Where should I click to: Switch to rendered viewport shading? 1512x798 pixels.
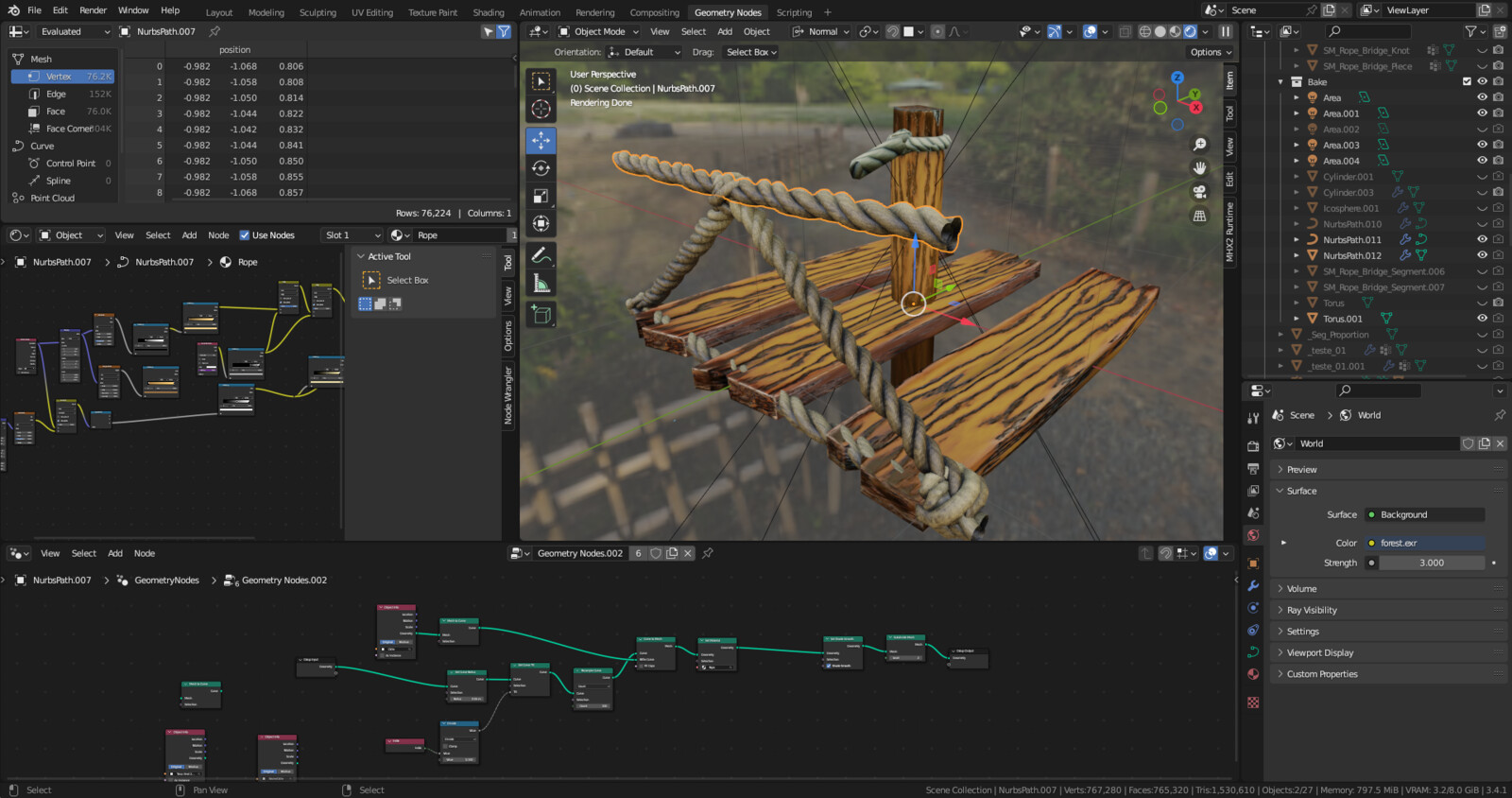[1190, 32]
